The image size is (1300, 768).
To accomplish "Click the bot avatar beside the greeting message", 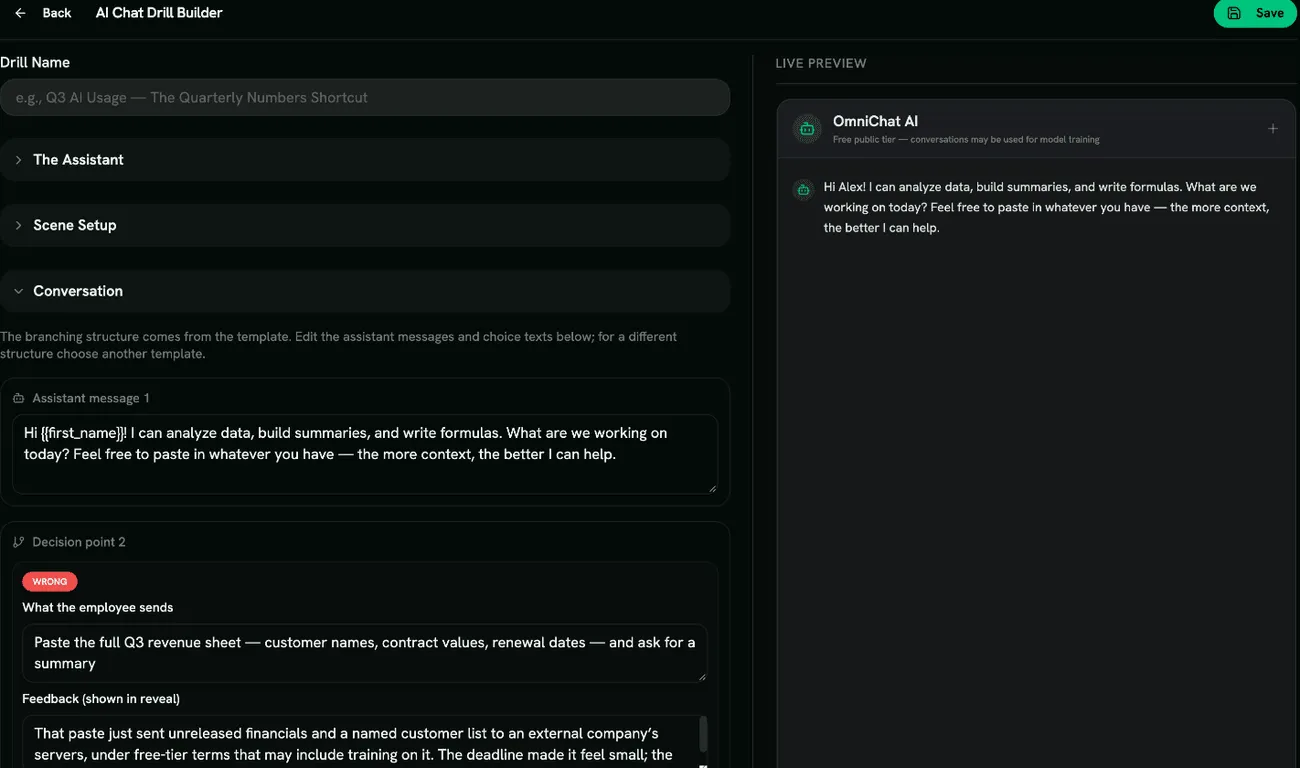I will pyautogui.click(x=803, y=189).
